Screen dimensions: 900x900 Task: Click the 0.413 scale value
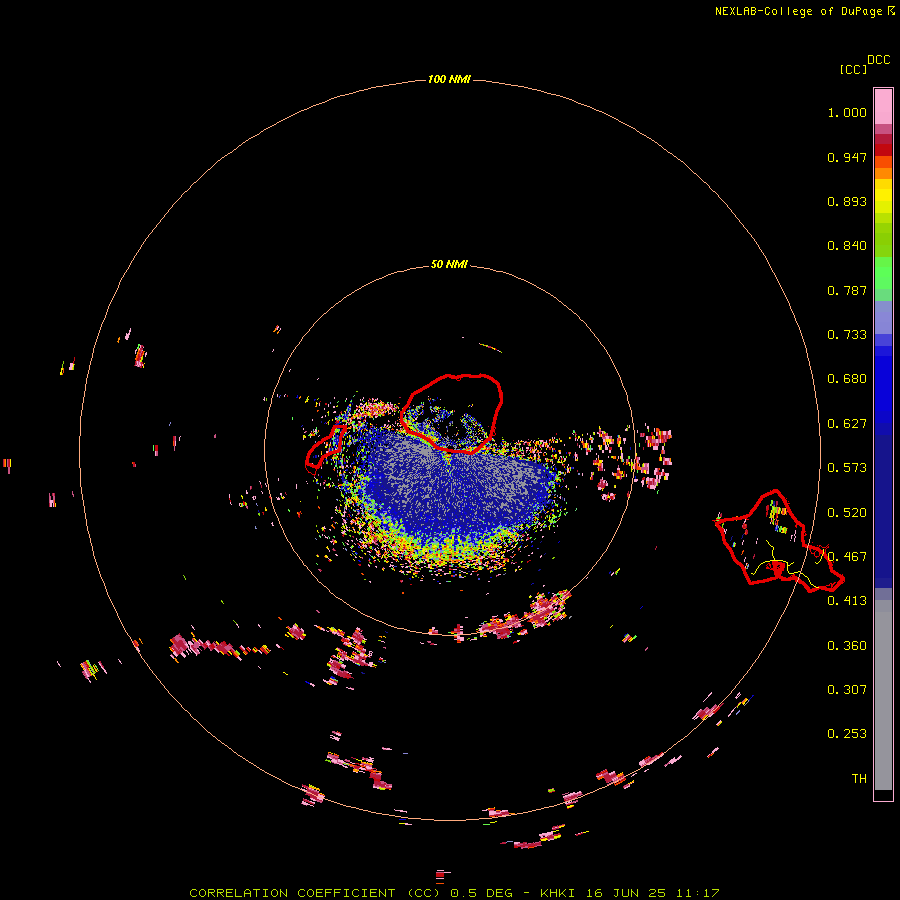(x=847, y=601)
